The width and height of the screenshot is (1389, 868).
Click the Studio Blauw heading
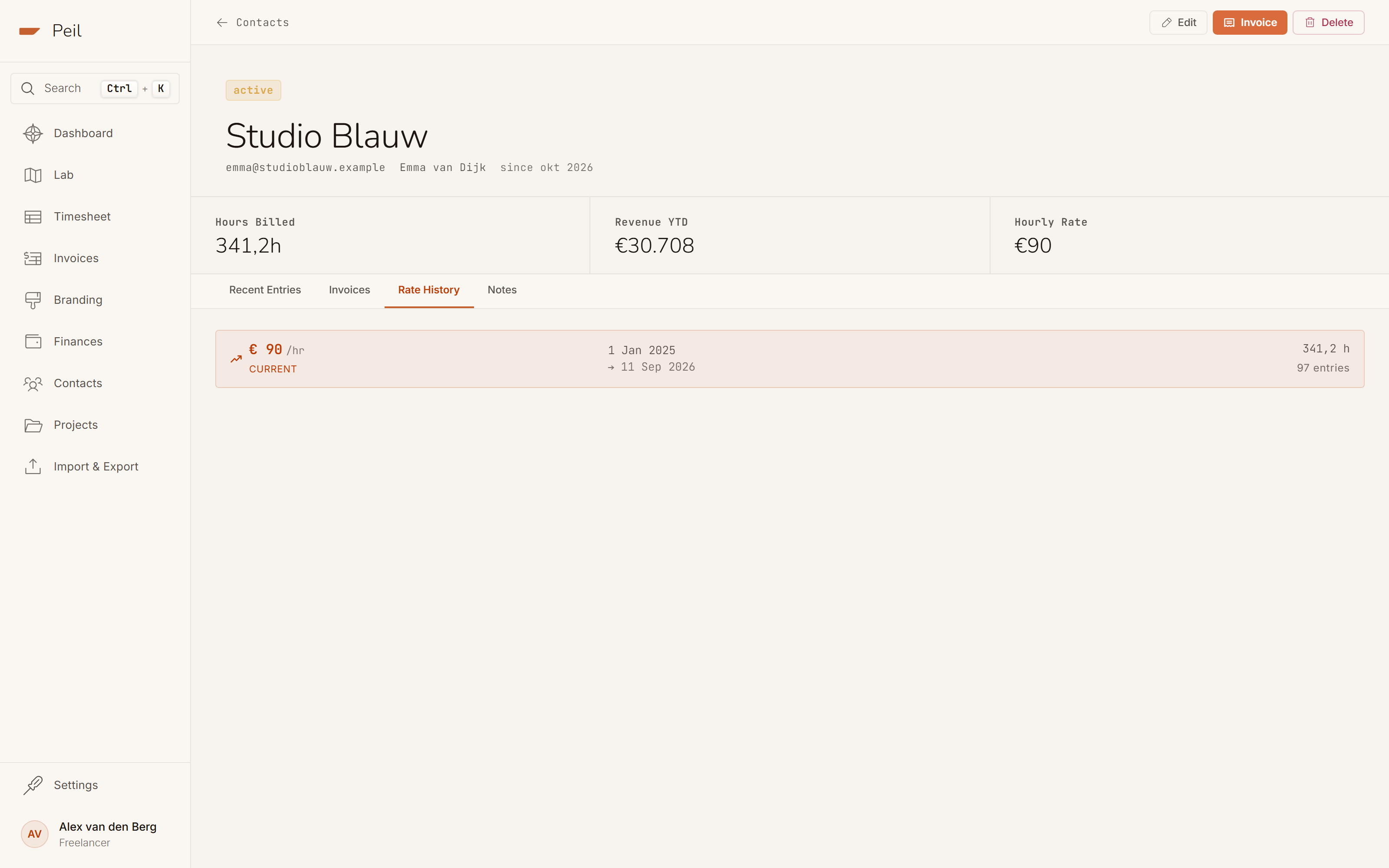326,136
